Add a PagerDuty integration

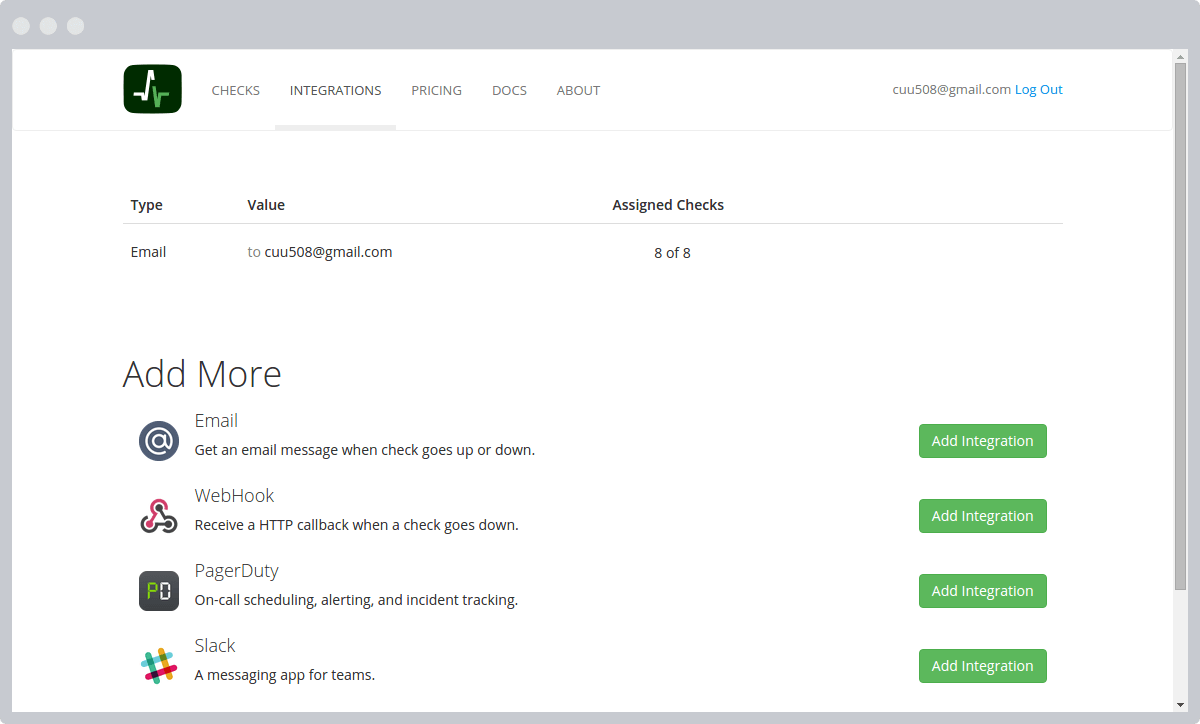(982, 591)
